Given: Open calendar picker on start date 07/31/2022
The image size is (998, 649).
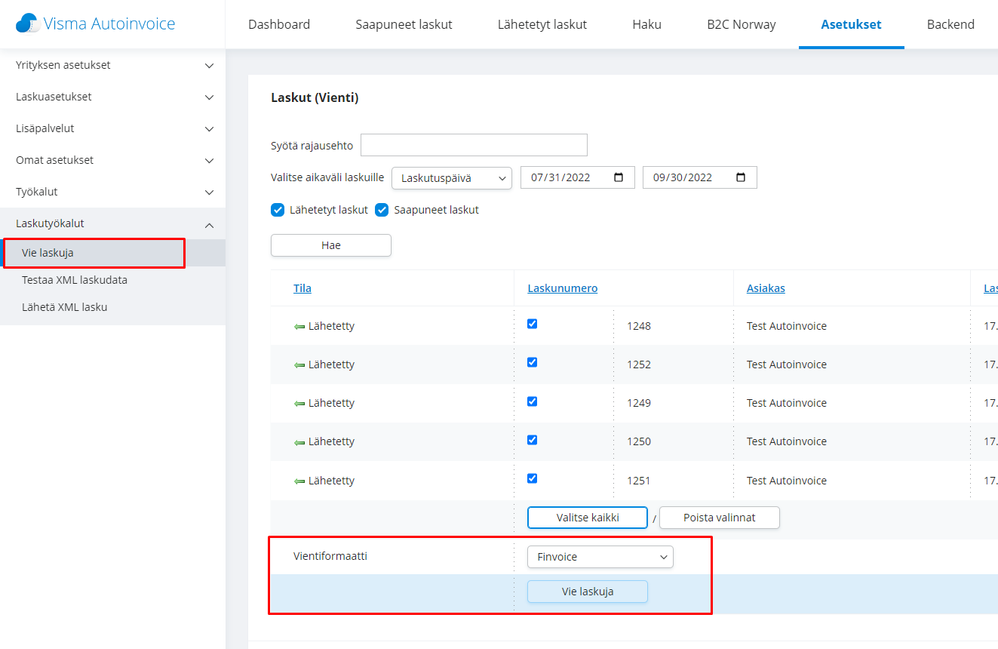Looking at the screenshot, I should coord(620,178).
